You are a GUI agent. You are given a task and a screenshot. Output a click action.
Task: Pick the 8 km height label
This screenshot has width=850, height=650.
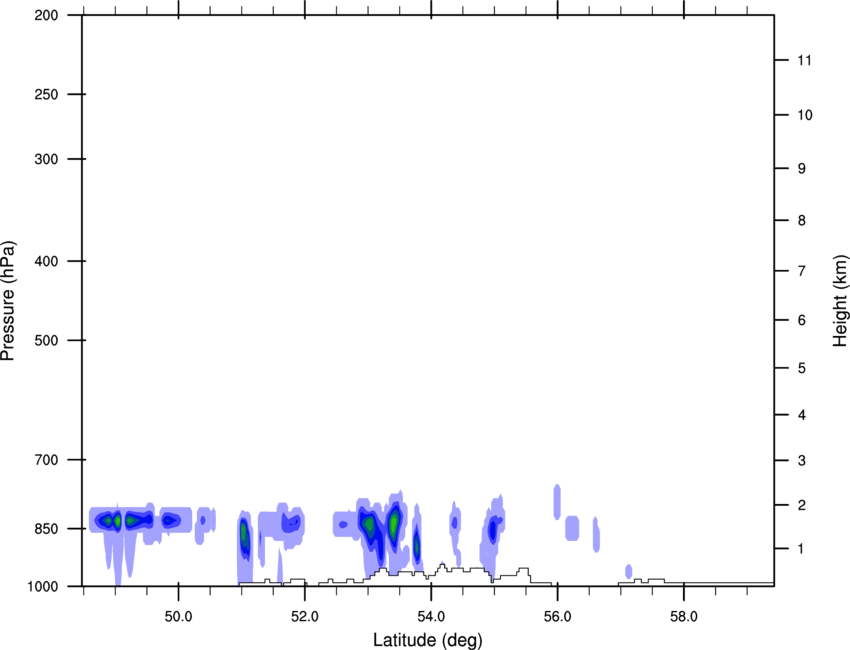pos(801,221)
